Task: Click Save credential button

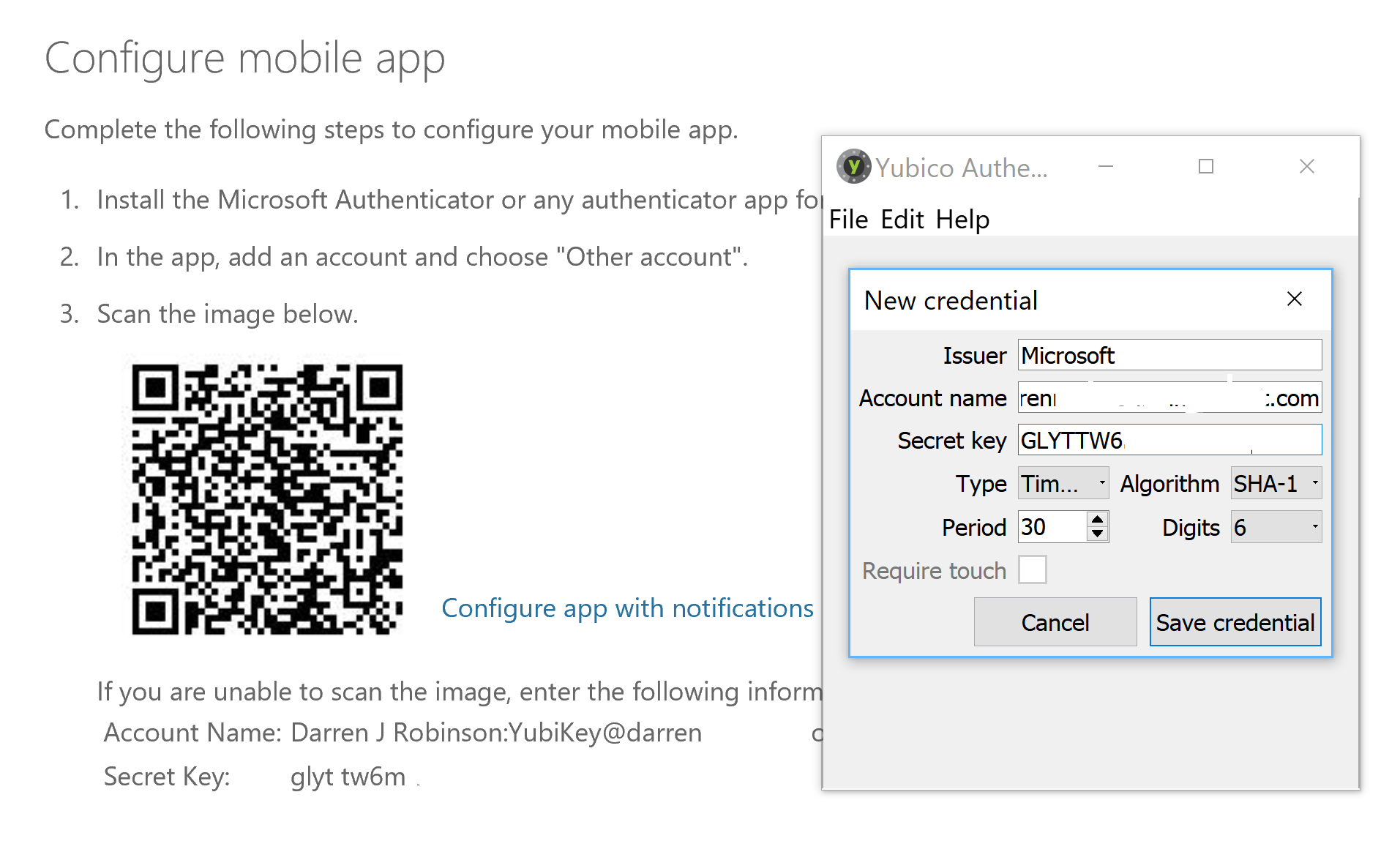Action: click(1235, 622)
